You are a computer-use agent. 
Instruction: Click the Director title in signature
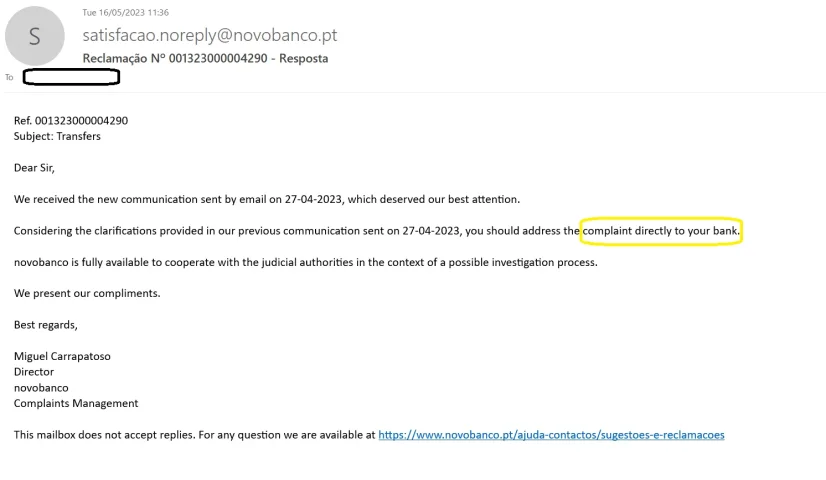click(34, 372)
